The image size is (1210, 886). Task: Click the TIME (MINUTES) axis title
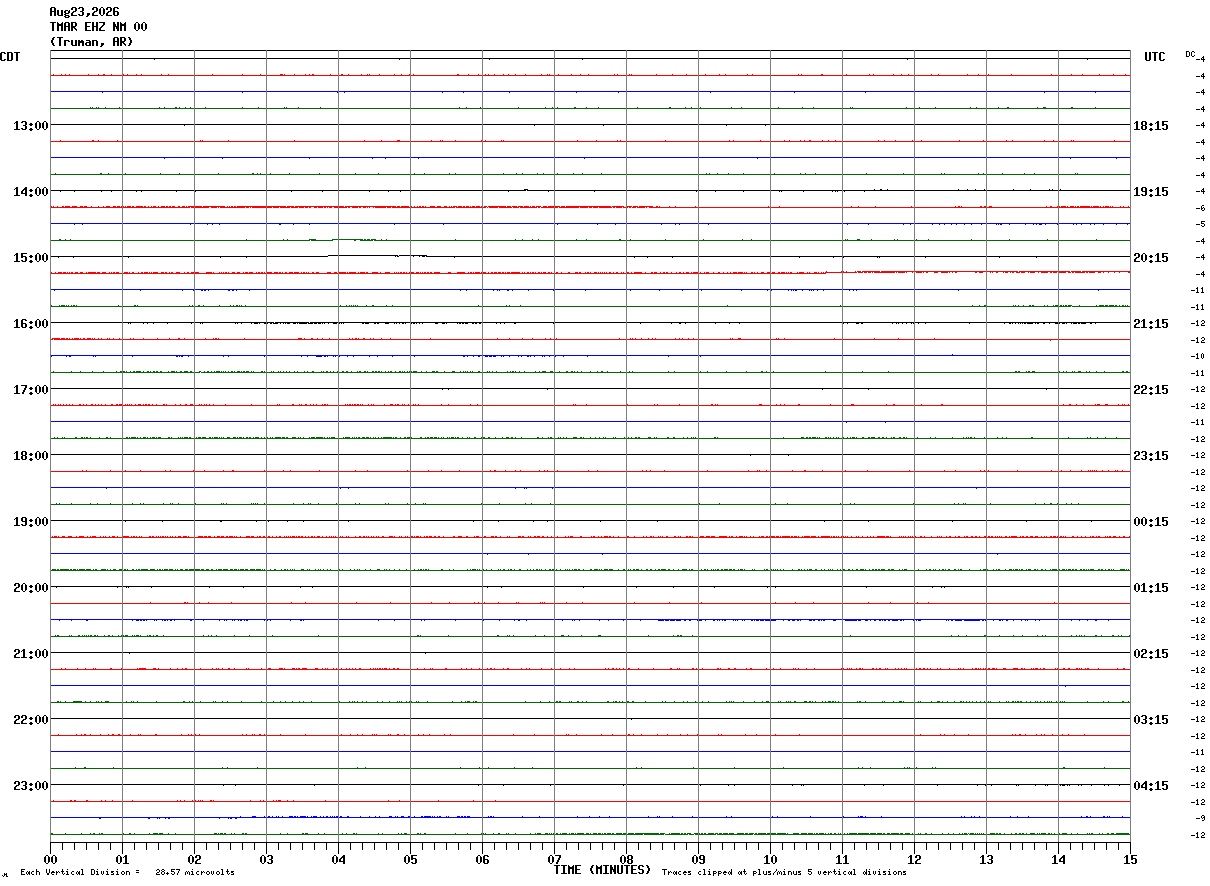pos(602,870)
